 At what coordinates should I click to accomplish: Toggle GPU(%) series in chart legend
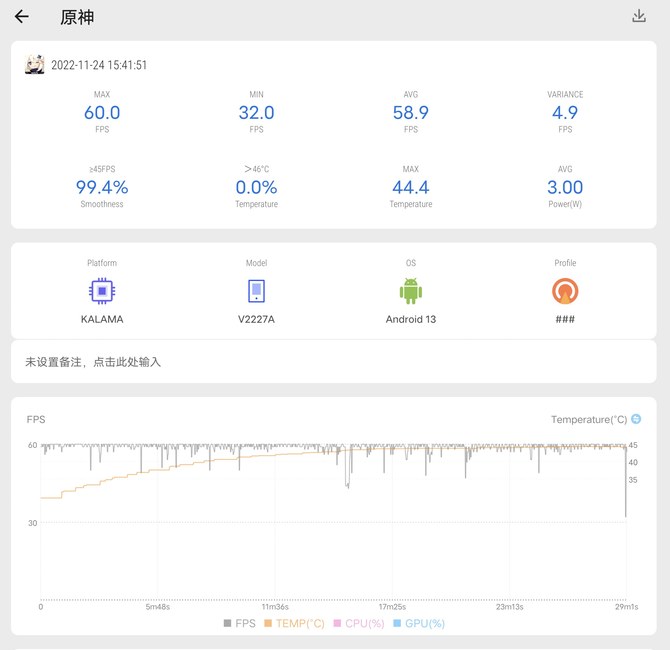(x=419, y=624)
